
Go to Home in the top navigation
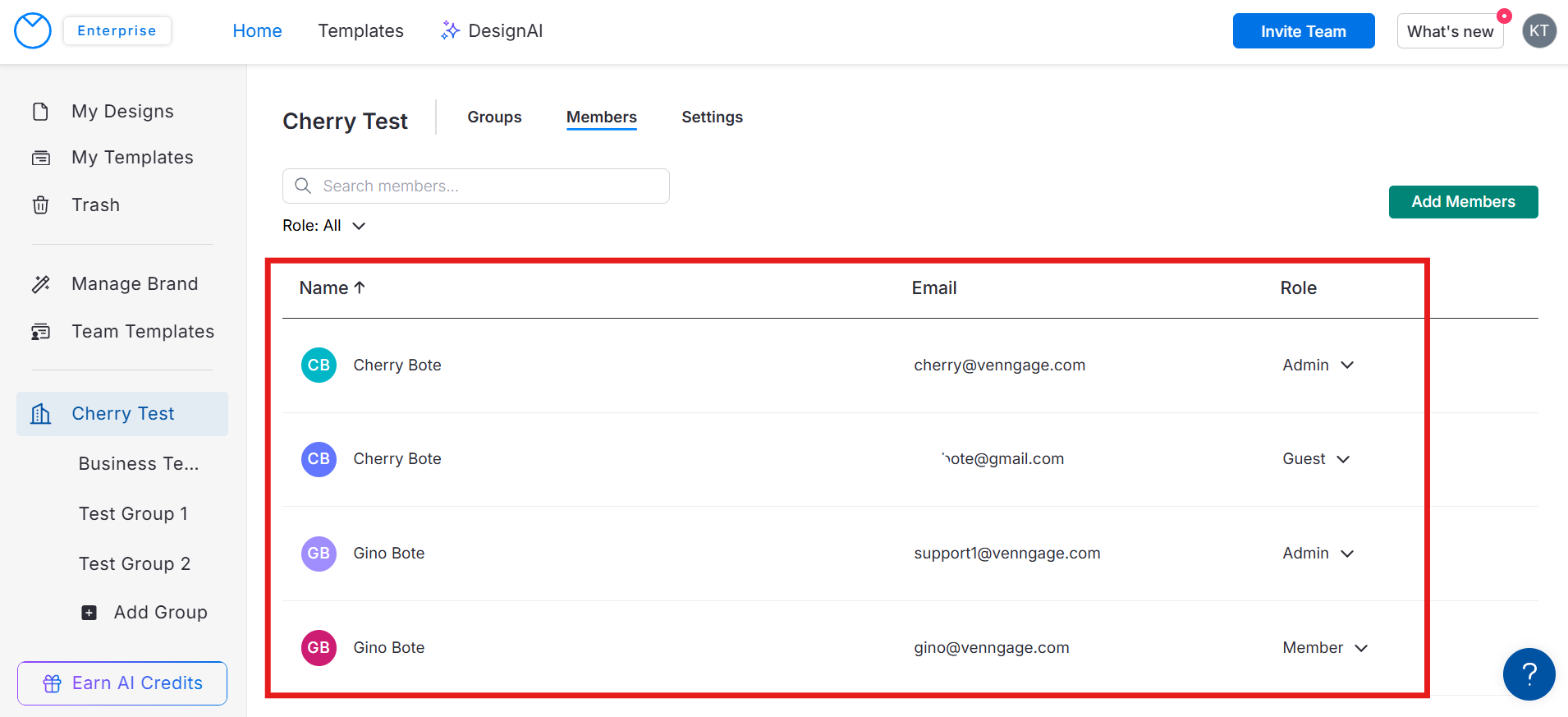(257, 30)
